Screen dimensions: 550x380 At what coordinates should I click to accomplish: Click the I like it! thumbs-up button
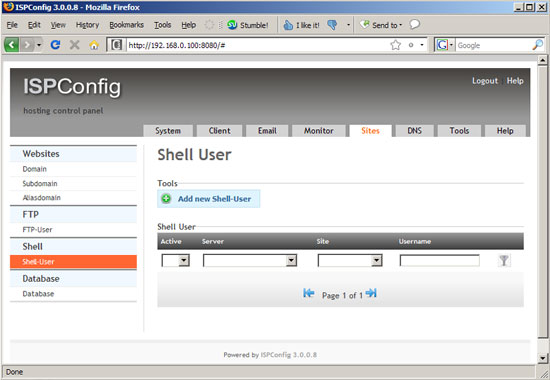301,25
